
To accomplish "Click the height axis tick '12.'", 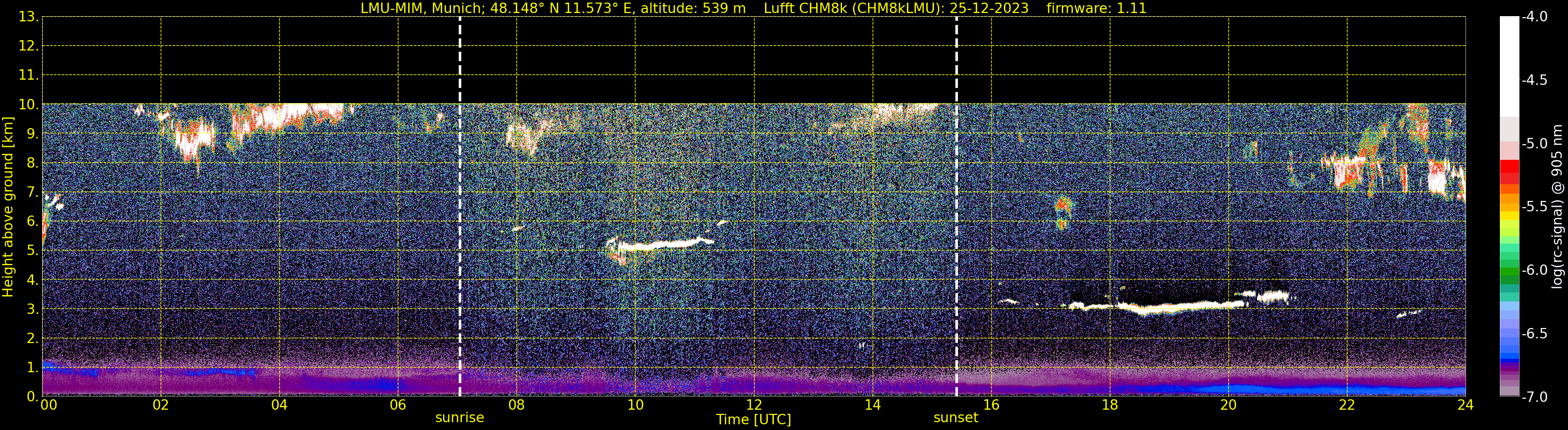I will coord(29,46).
